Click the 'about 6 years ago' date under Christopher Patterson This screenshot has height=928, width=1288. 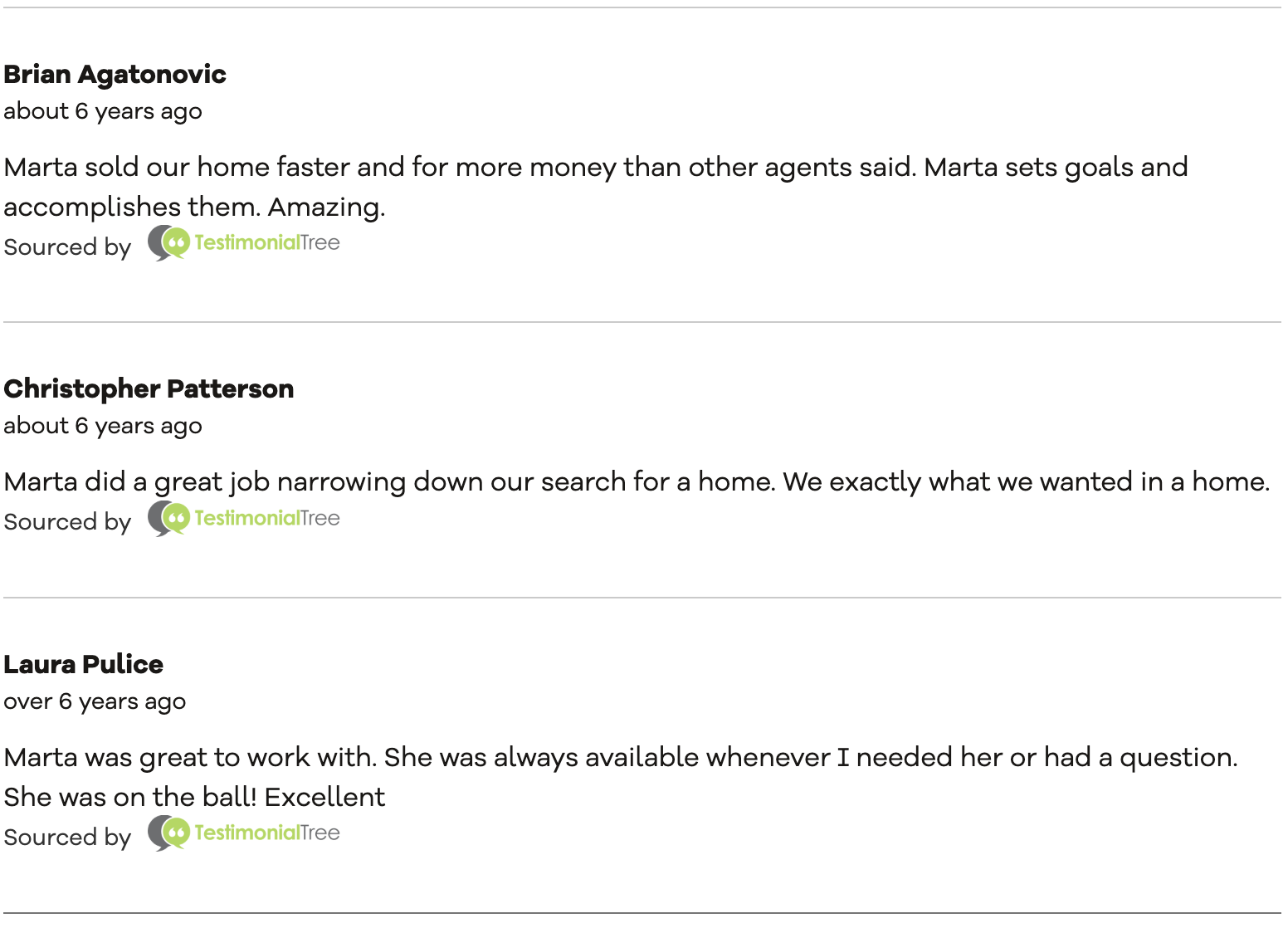pos(103,426)
